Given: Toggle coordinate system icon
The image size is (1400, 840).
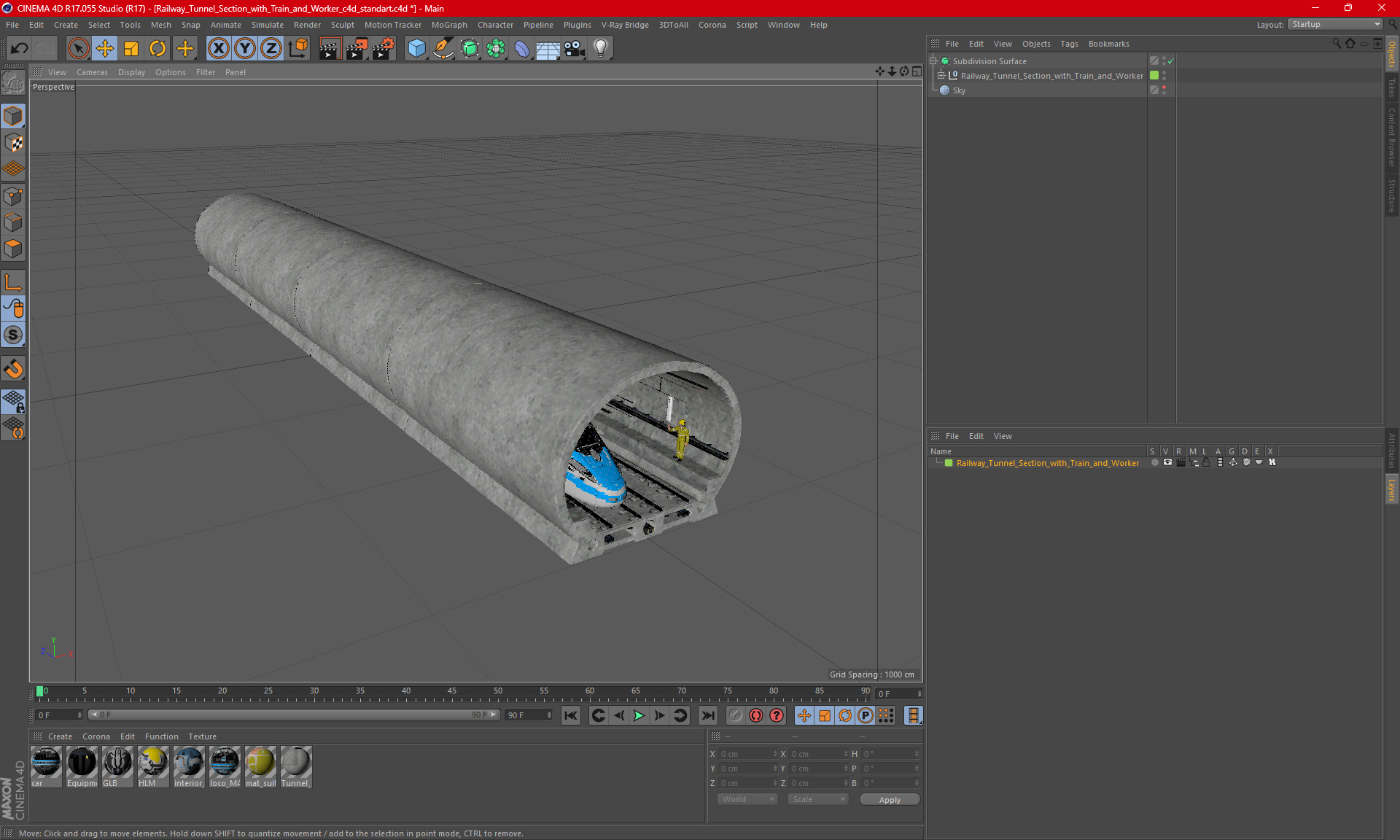Looking at the screenshot, I should pyautogui.click(x=297, y=49).
